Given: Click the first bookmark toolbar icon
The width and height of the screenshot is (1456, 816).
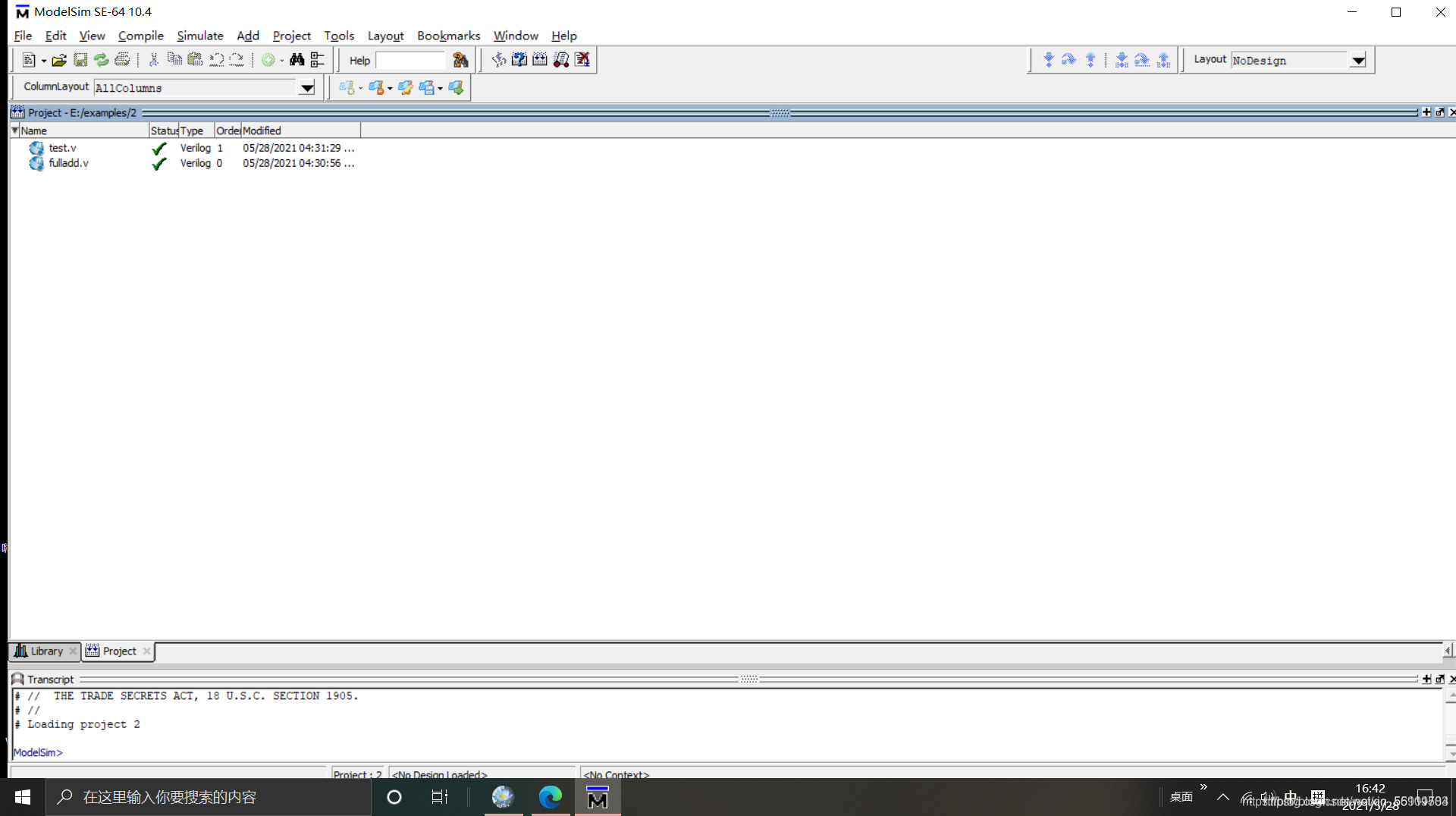Looking at the screenshot, I should pyautogui.click(x=347, y=88).
